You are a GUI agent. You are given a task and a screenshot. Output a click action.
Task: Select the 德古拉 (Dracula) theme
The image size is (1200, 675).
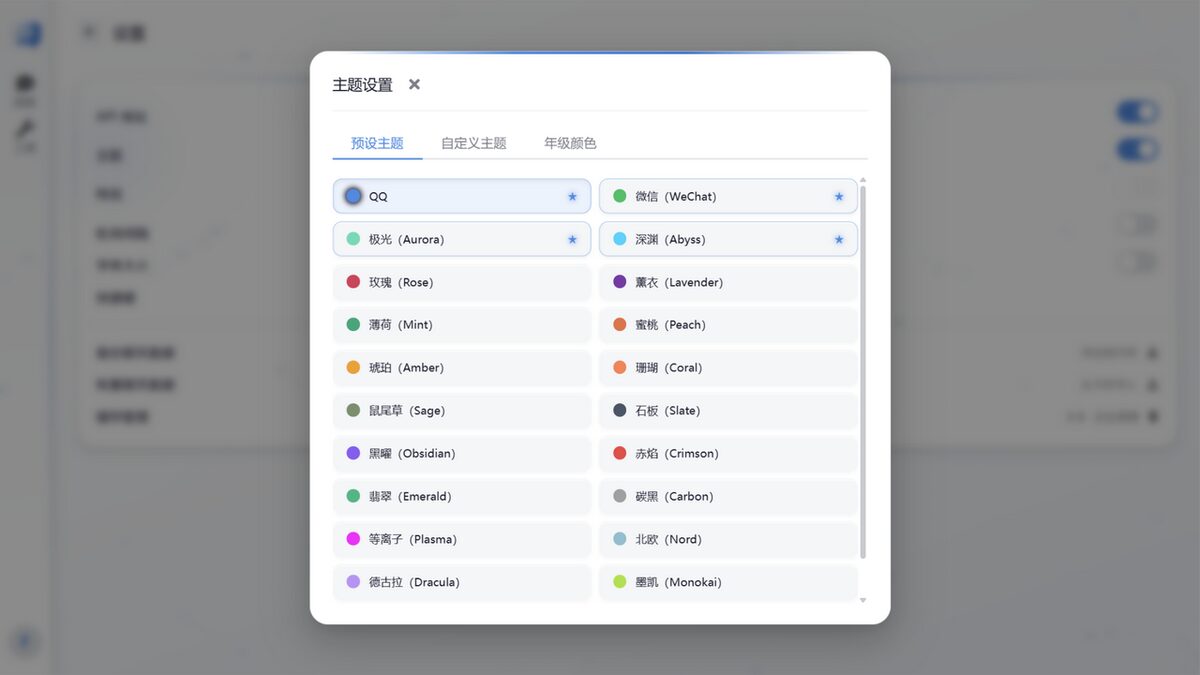click(x=462, y=583)
